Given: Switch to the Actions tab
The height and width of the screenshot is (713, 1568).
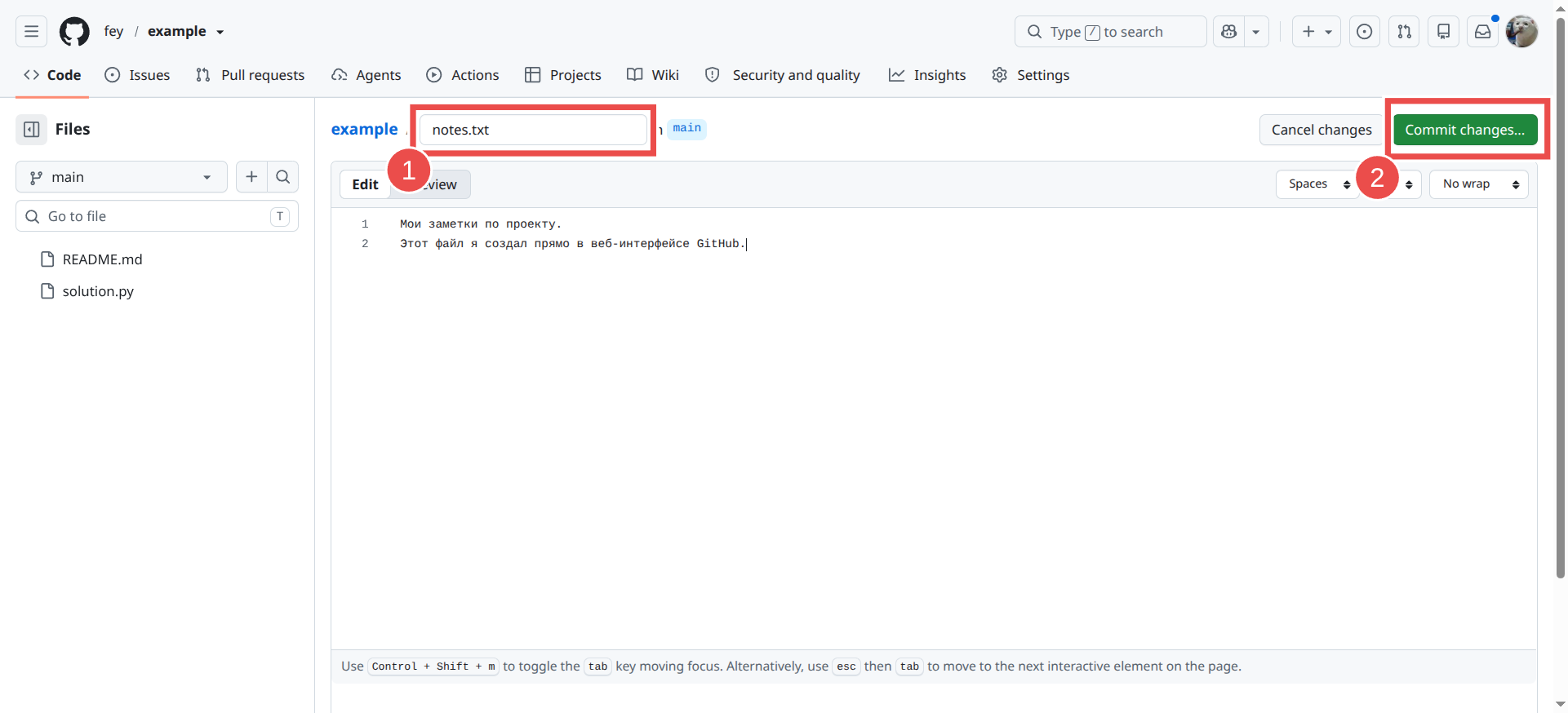Looking at the screenshot, I should click(462, 75).
